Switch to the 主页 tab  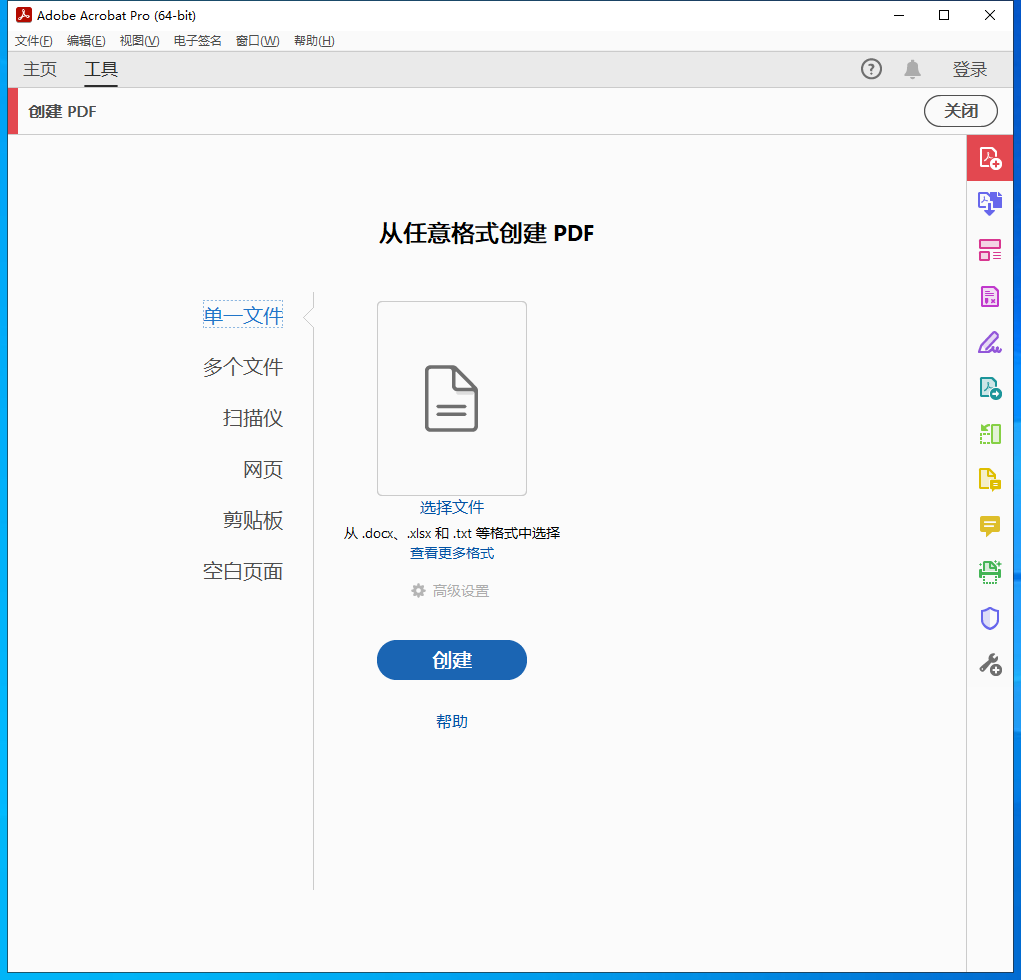coord(40,69)
